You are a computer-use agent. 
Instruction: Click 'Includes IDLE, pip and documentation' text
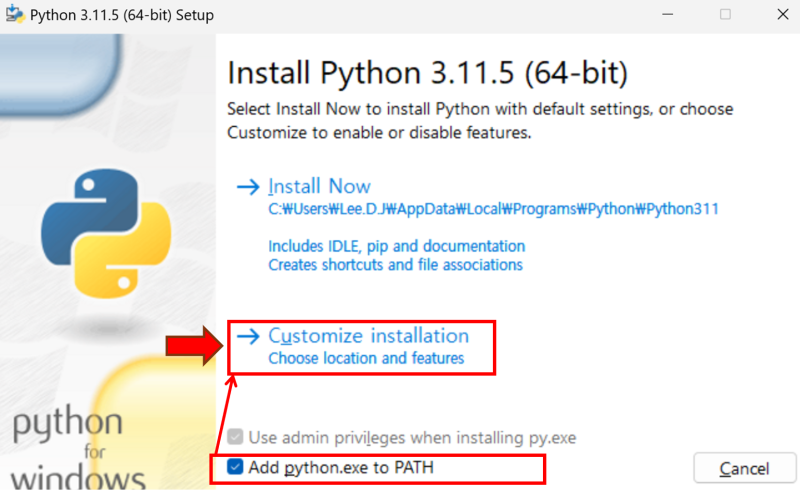pos(396,246)
